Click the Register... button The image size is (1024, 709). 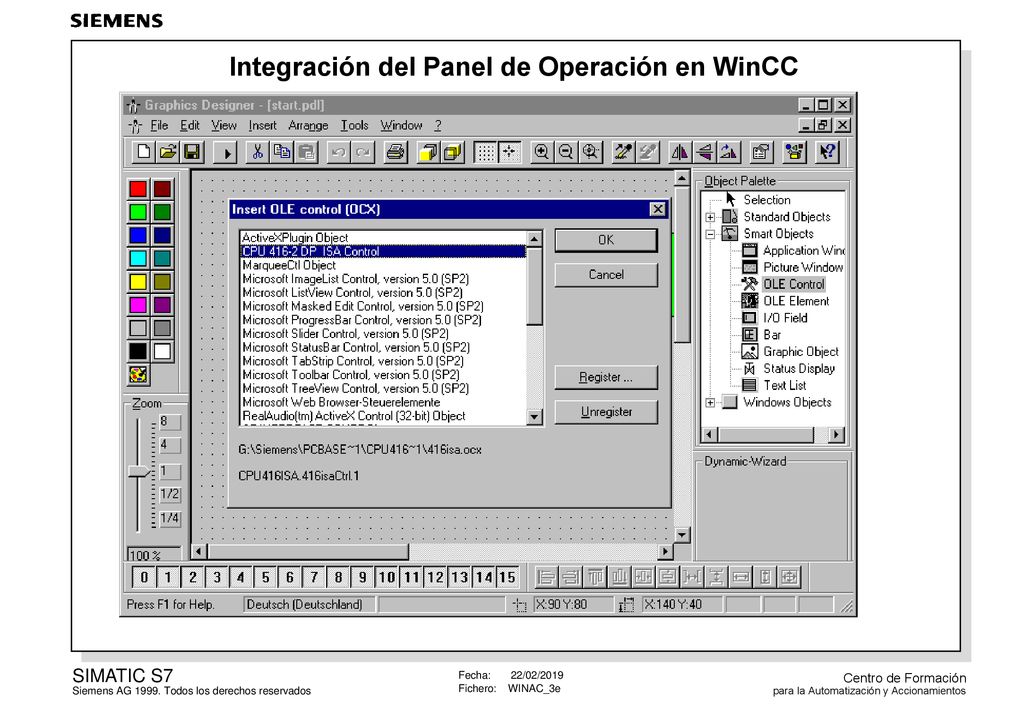606,377
